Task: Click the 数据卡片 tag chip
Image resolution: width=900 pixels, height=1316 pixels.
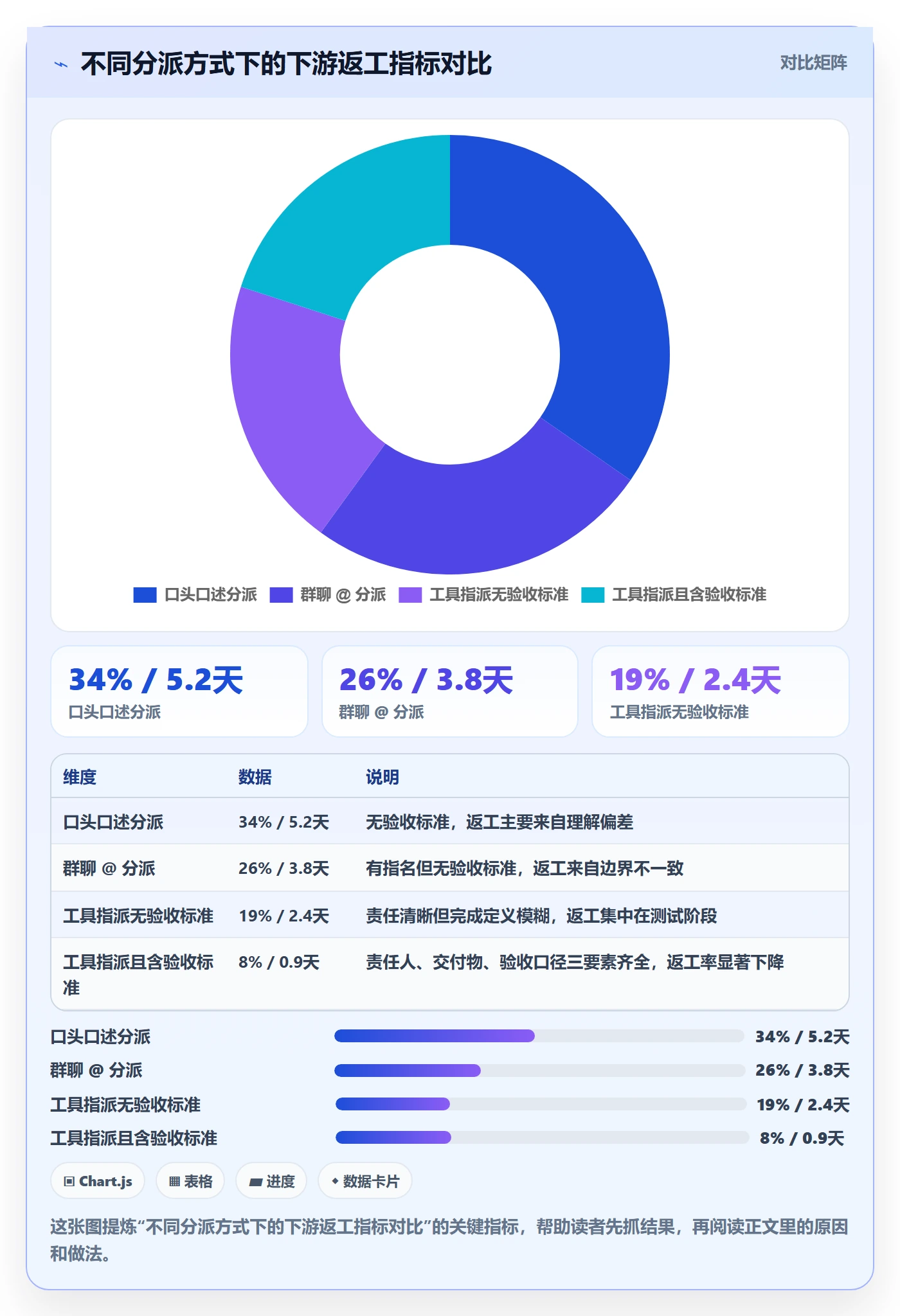Action: 365,1181
